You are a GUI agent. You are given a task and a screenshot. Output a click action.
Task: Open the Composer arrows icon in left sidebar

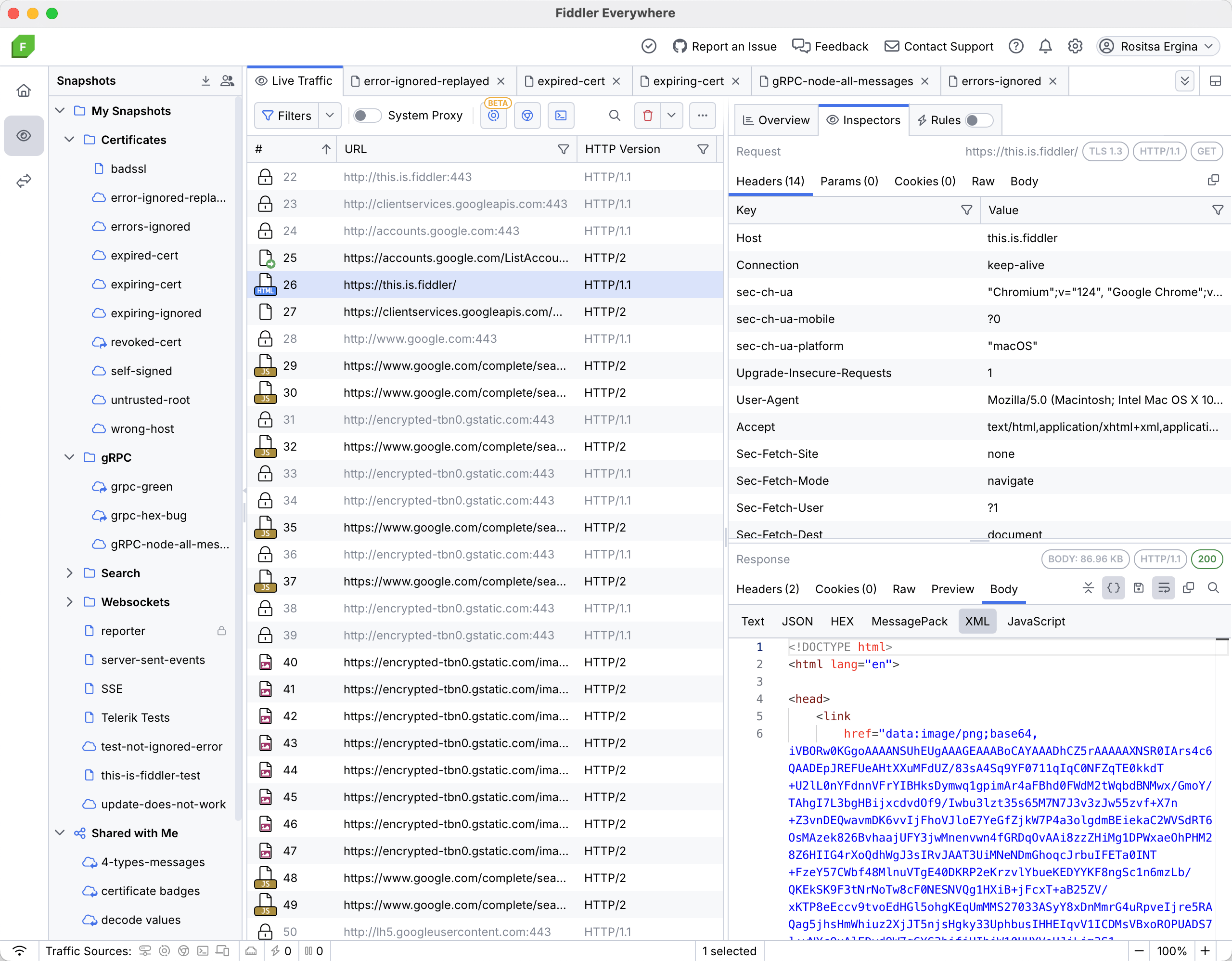click(x=24, y=181)
